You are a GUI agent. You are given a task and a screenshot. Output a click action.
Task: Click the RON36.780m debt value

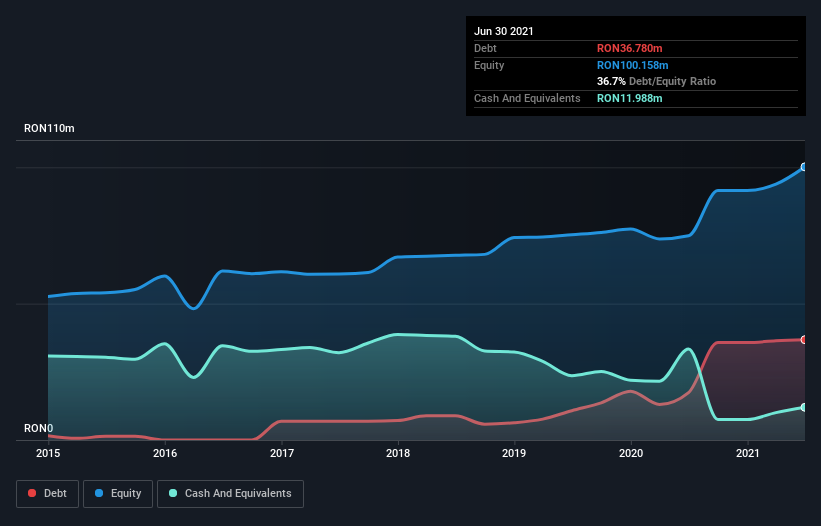pyautogui.click(x=629, y=48)
